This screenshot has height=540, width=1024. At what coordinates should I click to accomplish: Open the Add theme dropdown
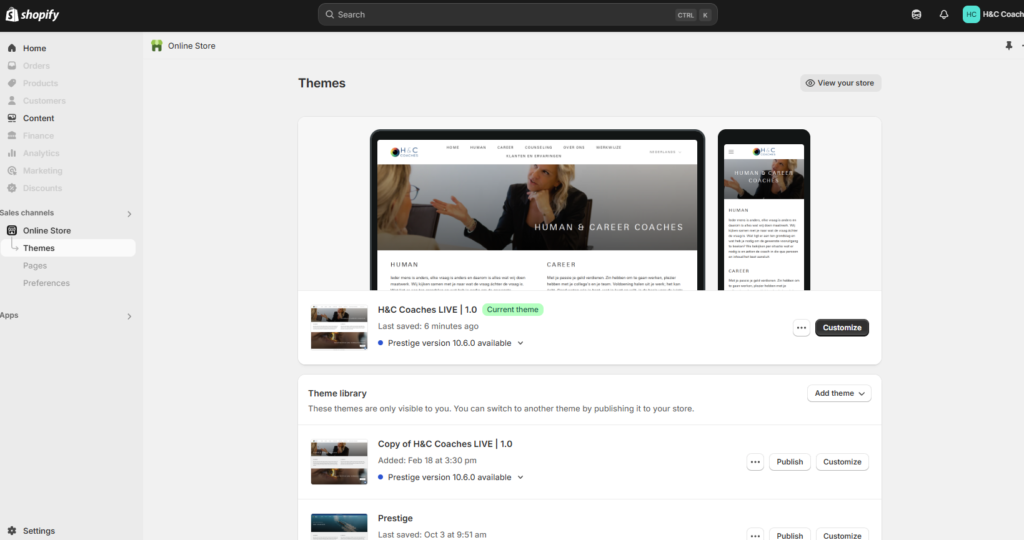(x=839, y=393)
